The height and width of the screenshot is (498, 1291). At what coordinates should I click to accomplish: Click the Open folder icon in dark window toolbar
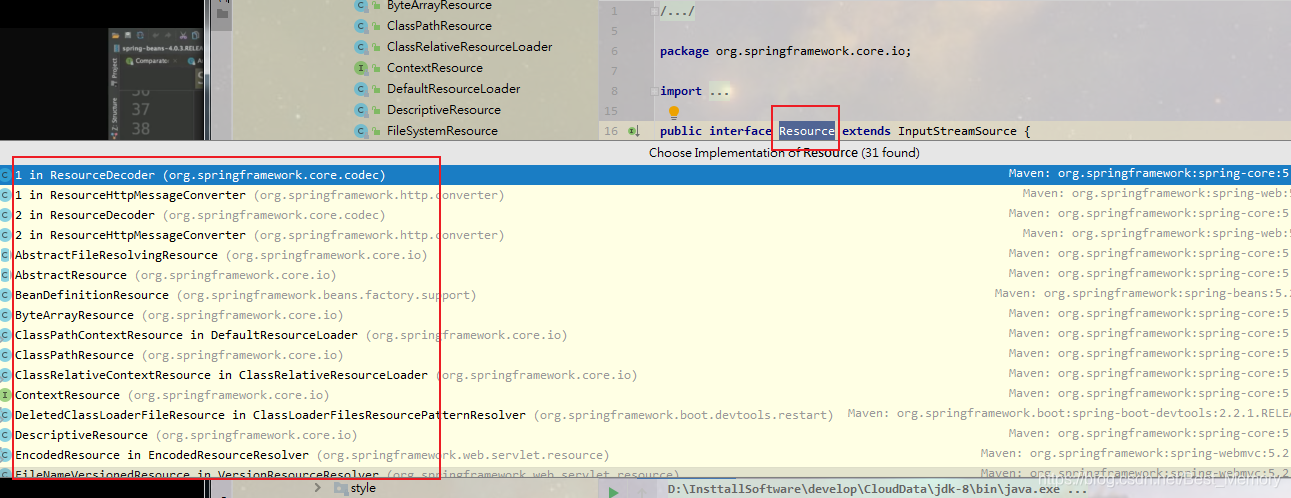[x=115, y=36]
